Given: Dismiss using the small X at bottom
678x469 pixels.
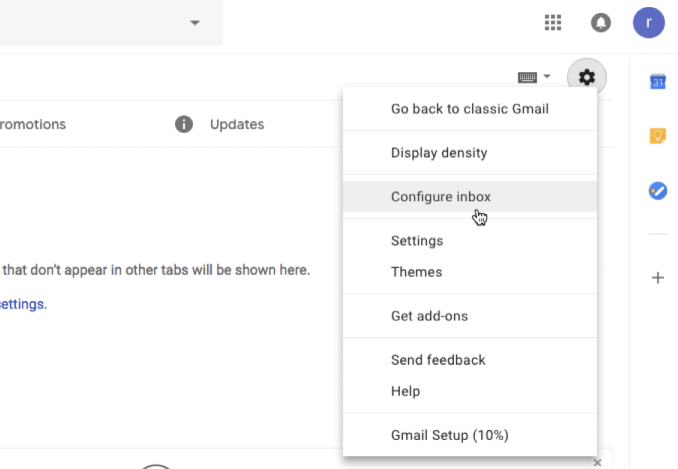Looking at the screenshot, I should (x=597, y=463).
